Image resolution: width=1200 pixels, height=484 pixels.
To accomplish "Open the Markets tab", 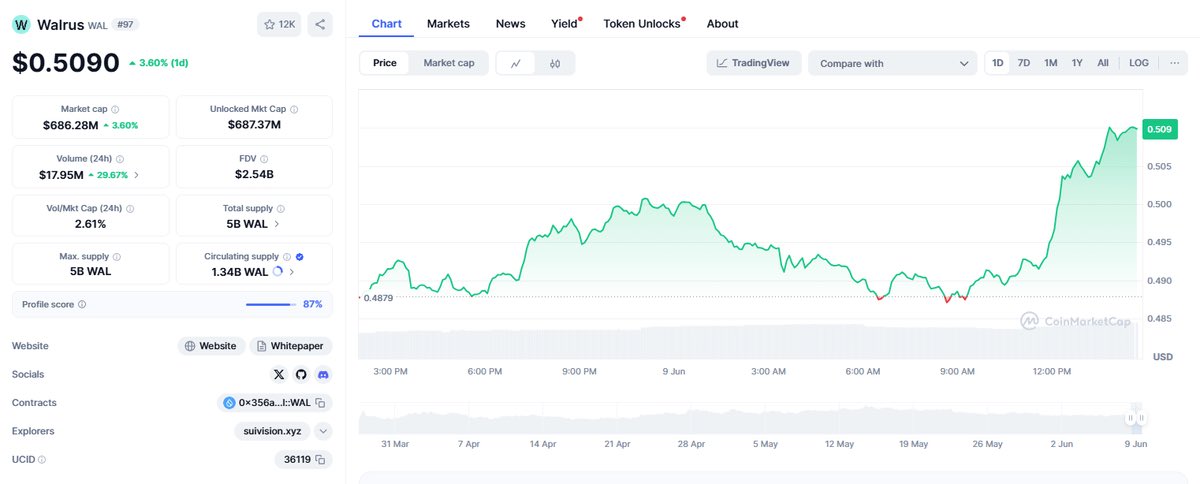I will [x=448, y=23].
